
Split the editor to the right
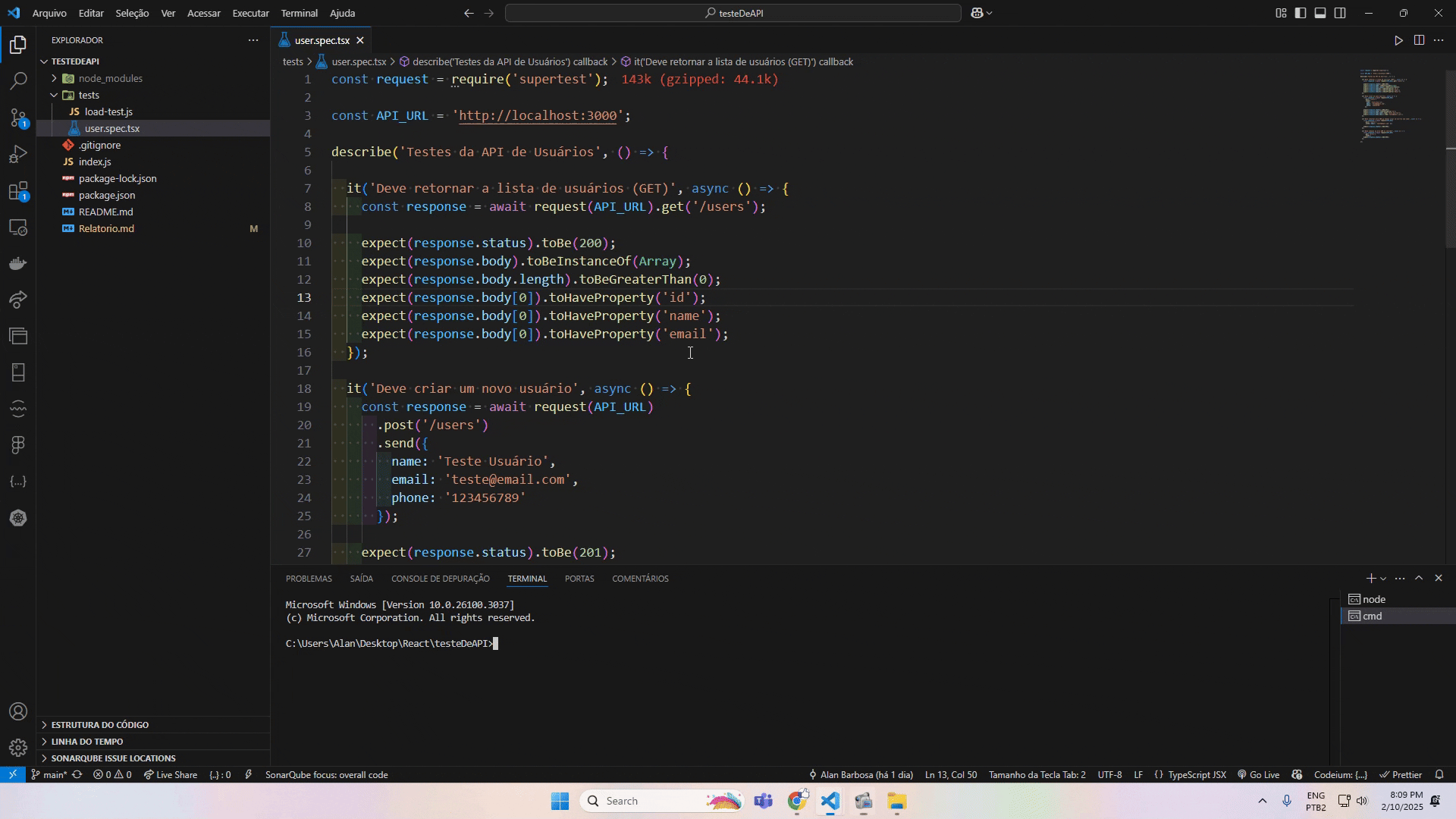pyautogui.click(x=1419, y=40)
